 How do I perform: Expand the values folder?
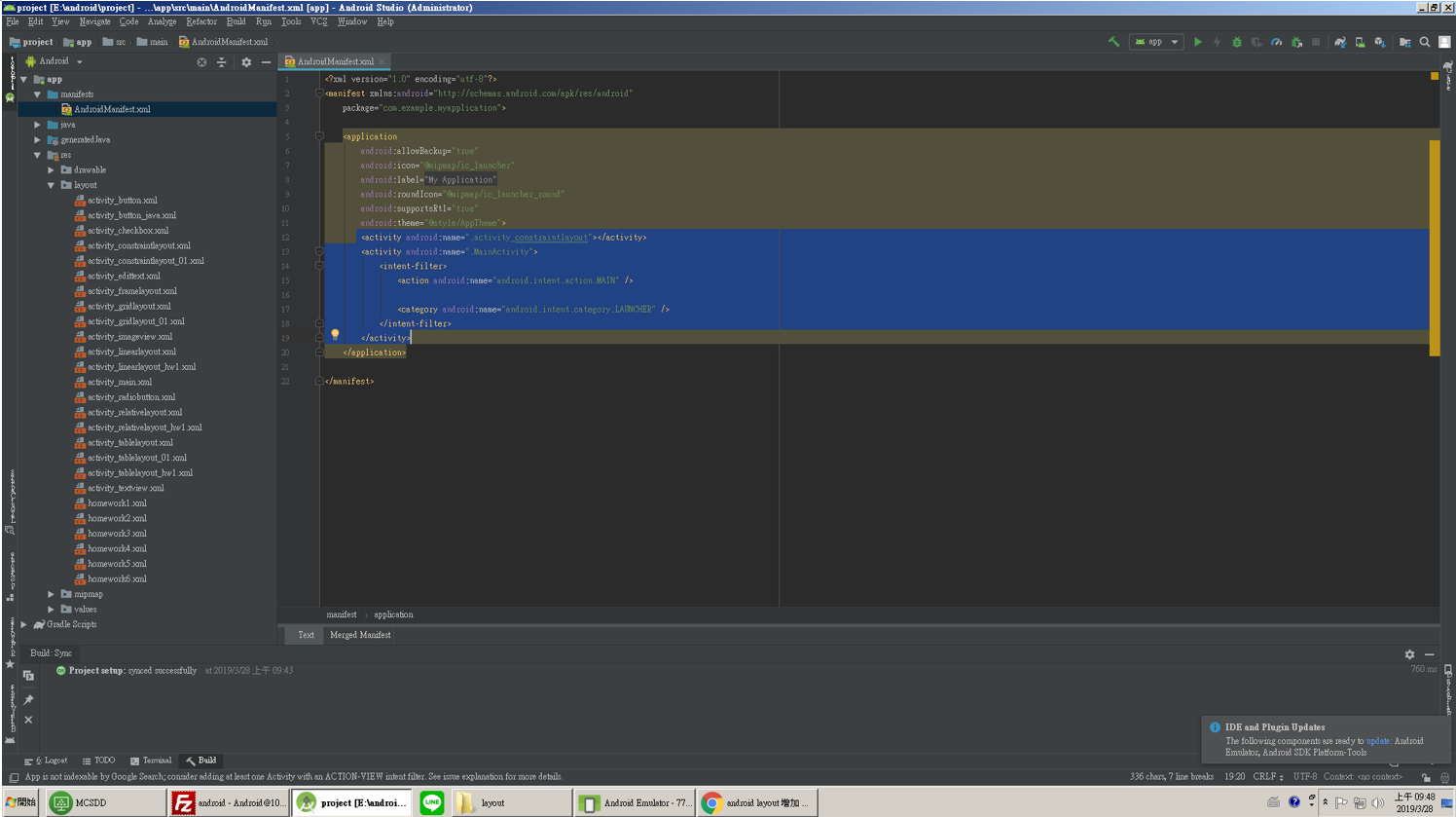tap(51, 609)
